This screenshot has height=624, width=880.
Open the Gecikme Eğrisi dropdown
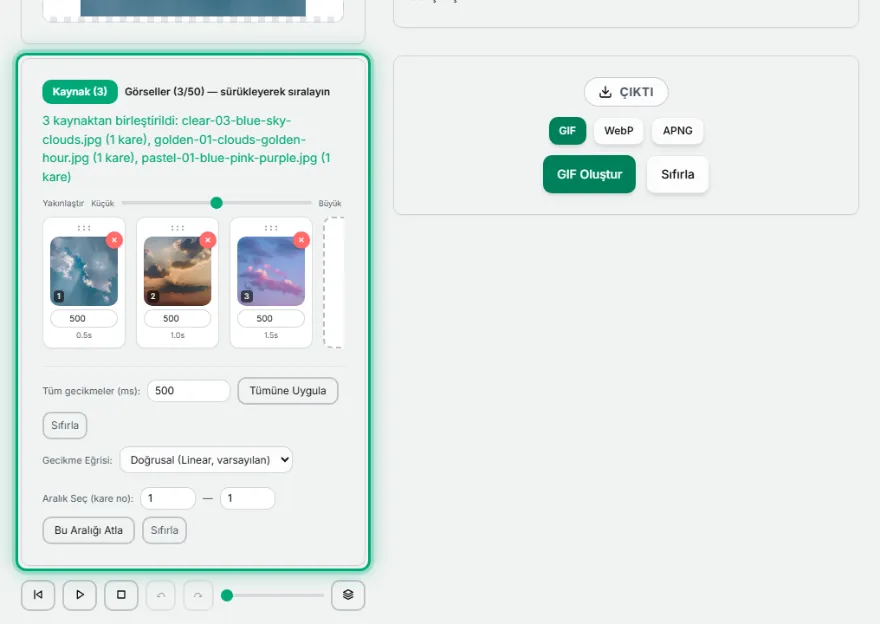pos(206,460)
